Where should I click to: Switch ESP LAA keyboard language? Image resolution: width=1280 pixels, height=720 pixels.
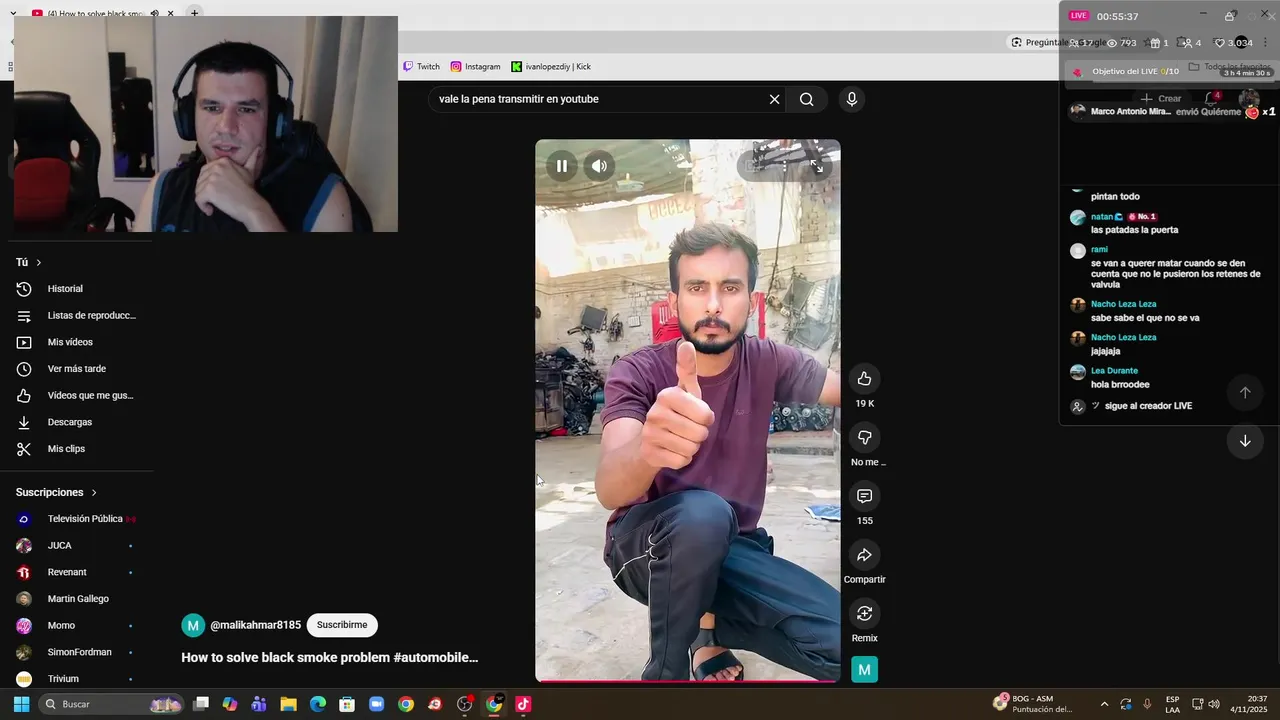tap(1172, 704)
